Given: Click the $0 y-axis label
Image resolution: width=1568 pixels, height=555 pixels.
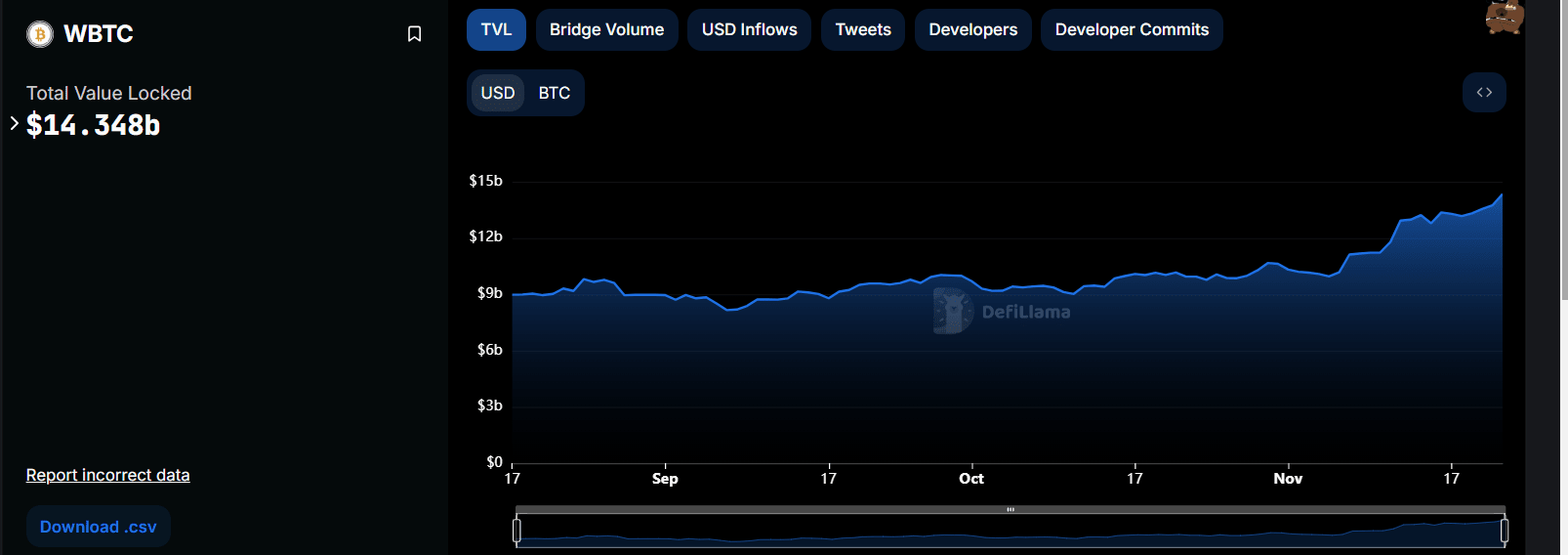Looking at the screenshot, I should pyautogui.click(x=494, y=462).
